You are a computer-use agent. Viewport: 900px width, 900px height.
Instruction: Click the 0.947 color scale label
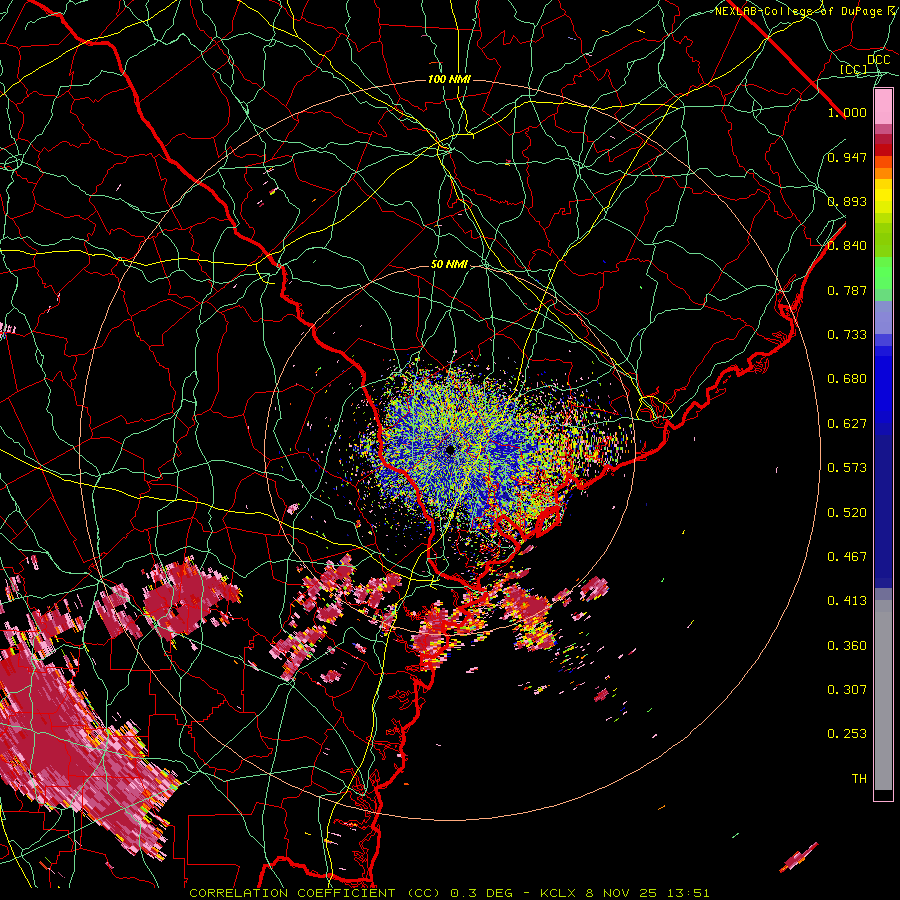click(x=847, y=157)
